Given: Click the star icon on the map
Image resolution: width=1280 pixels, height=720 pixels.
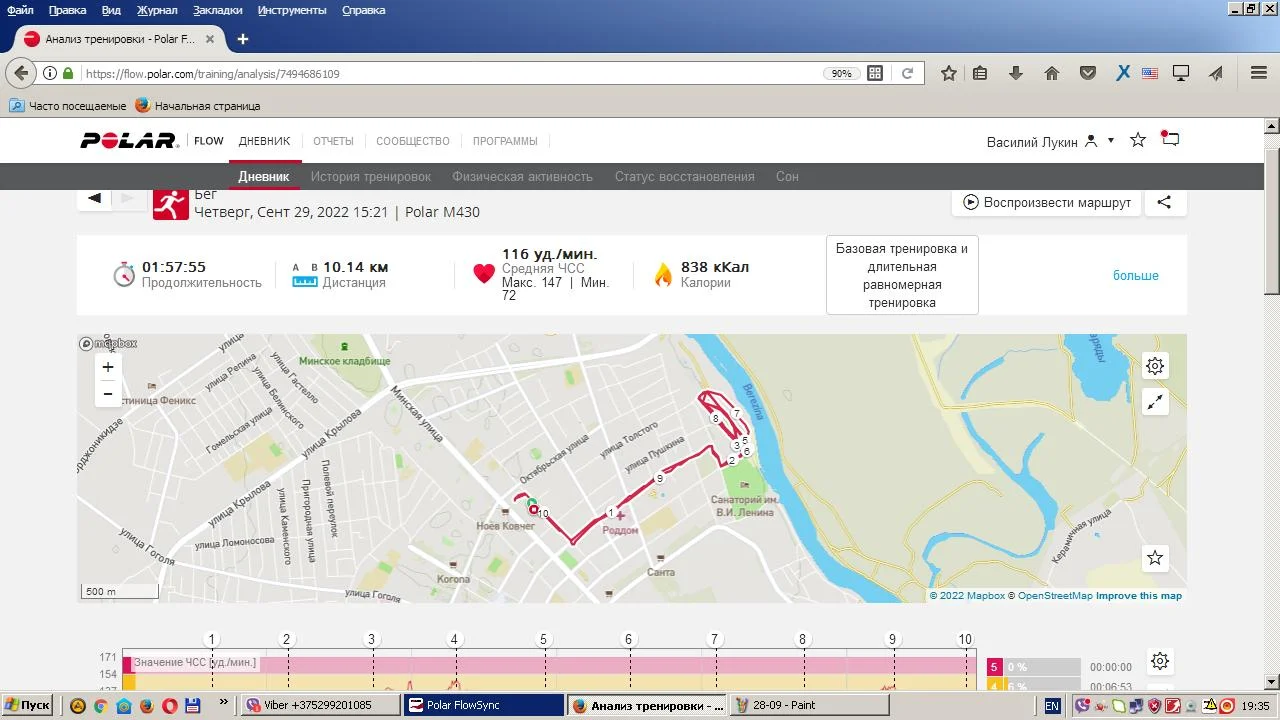Looking at the screenshot, I should [1155, 558].
